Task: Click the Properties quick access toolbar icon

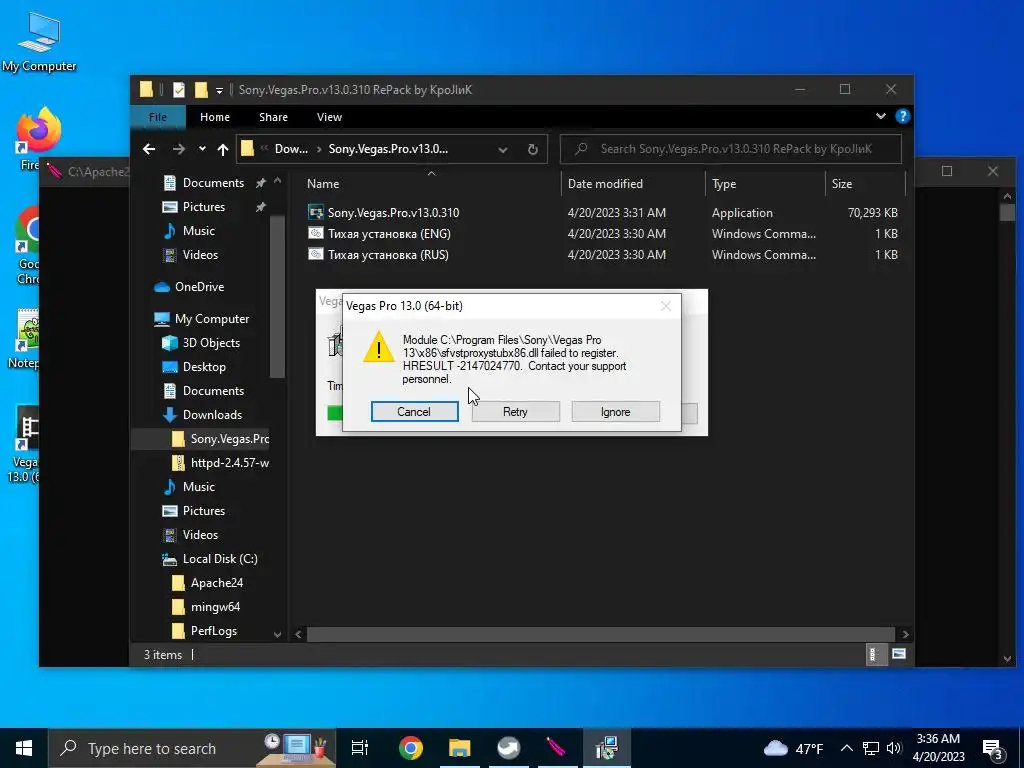Action: [179, 89]
